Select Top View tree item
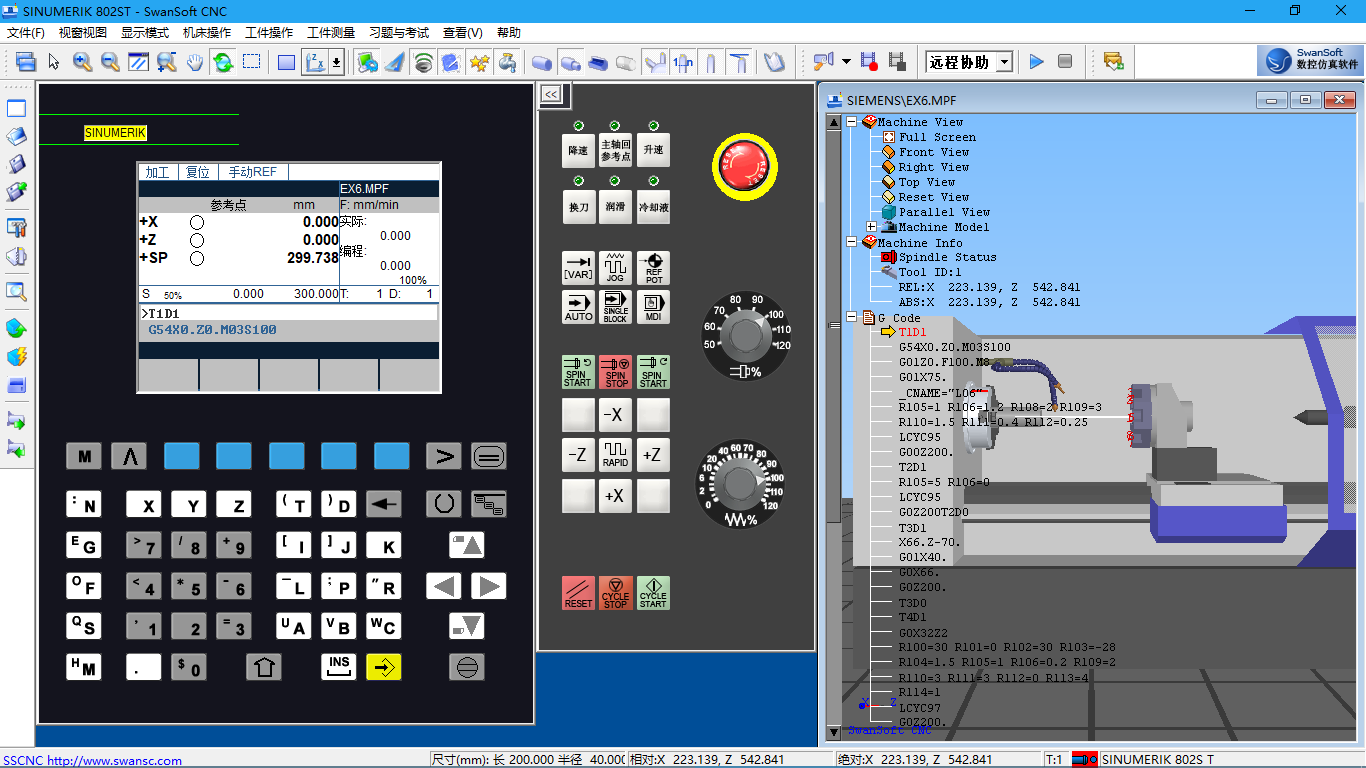This screenshot has height=768, width=1366. click(927, 182)
